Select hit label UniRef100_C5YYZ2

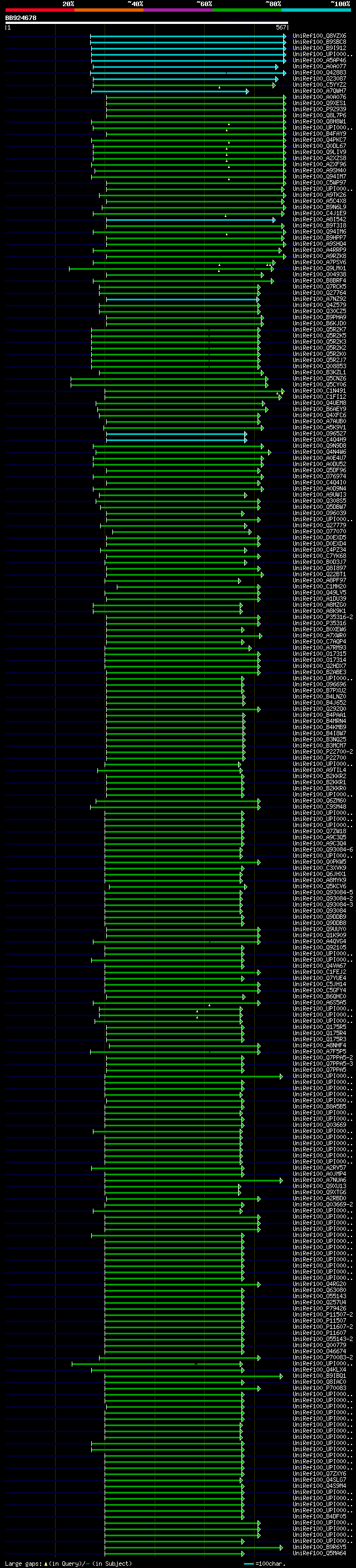coord(319,85)
